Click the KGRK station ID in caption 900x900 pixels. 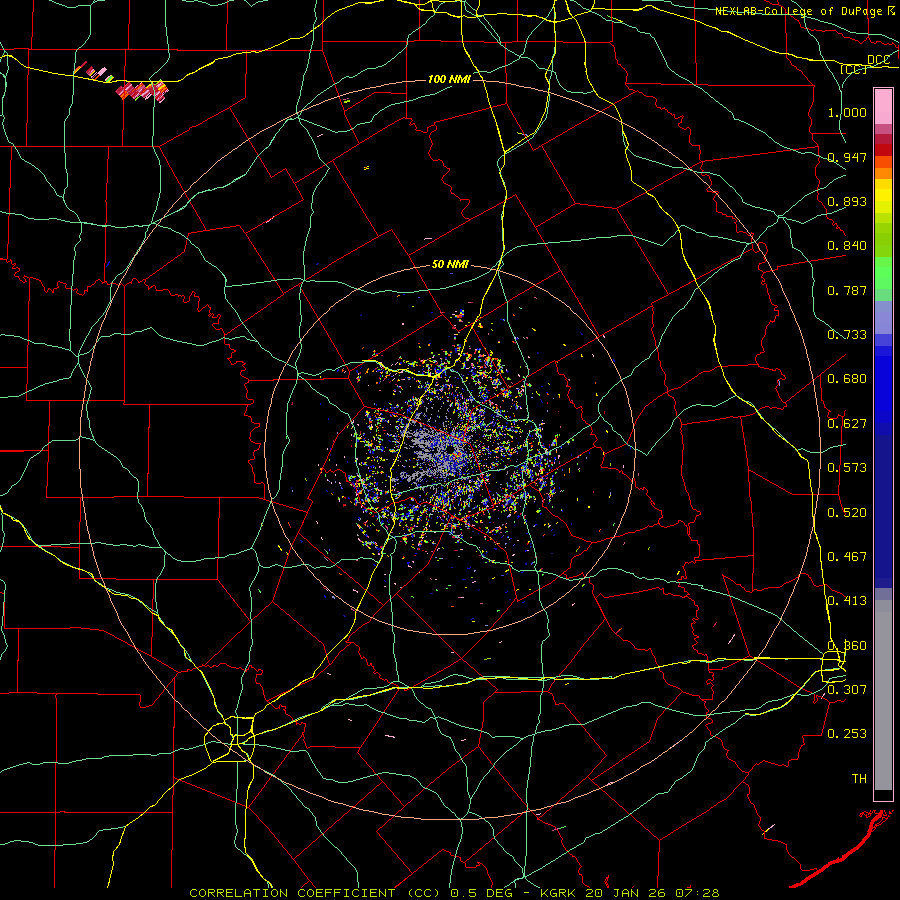560,893
